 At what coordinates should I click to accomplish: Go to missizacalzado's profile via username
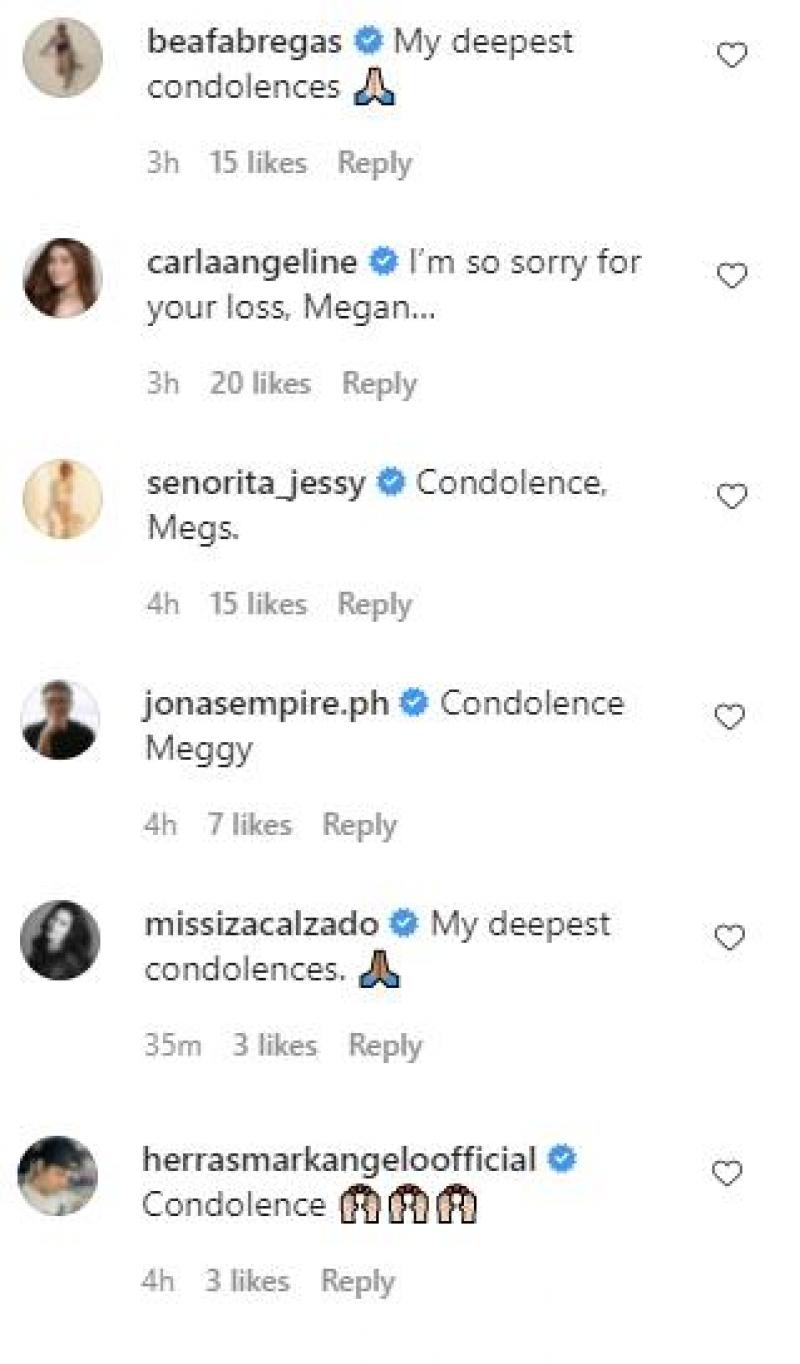tap(262, 925)
